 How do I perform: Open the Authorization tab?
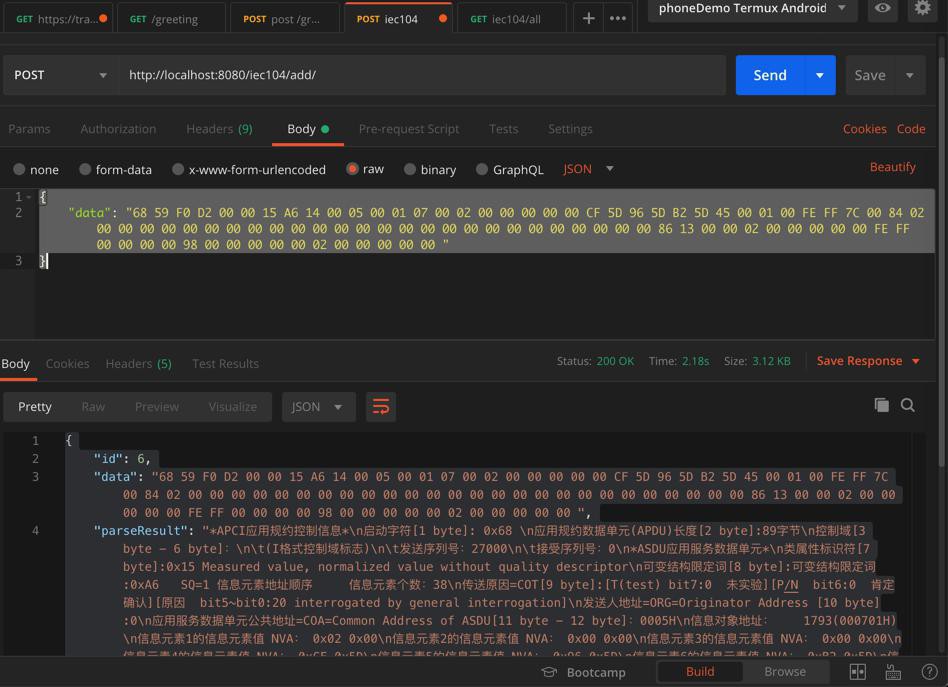(x=118, y=129)
